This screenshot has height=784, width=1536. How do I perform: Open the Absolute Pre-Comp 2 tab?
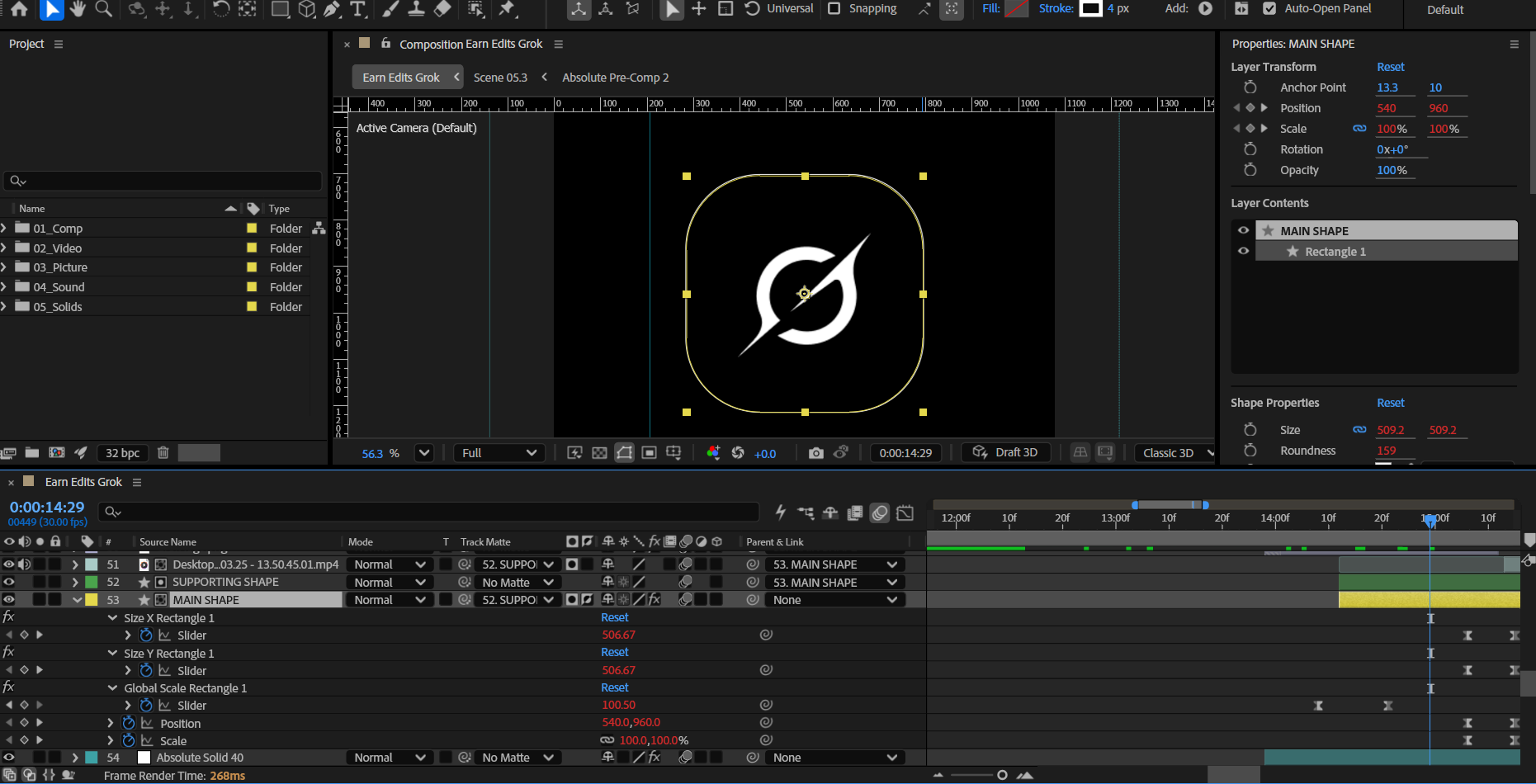[x=615, y=78]
